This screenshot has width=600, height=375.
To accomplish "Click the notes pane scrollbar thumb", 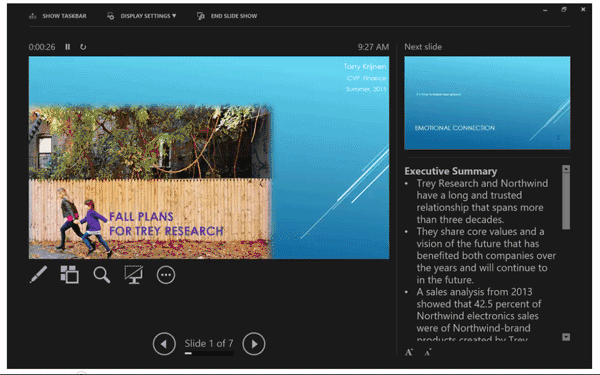I will point(566,201).
